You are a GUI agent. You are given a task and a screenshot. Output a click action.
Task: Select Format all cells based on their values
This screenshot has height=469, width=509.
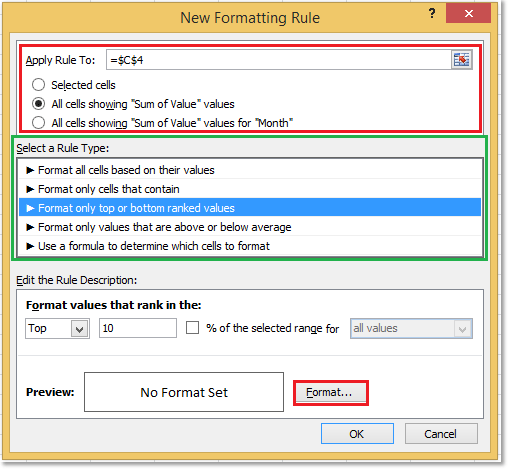(250, 170)
